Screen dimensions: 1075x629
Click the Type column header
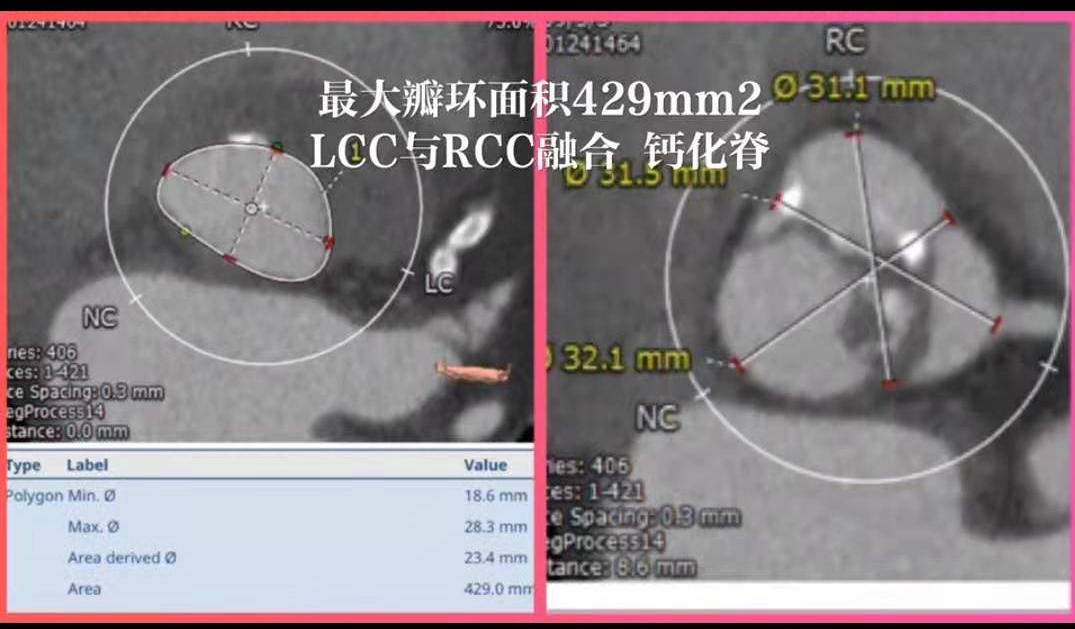pos(23,465)
